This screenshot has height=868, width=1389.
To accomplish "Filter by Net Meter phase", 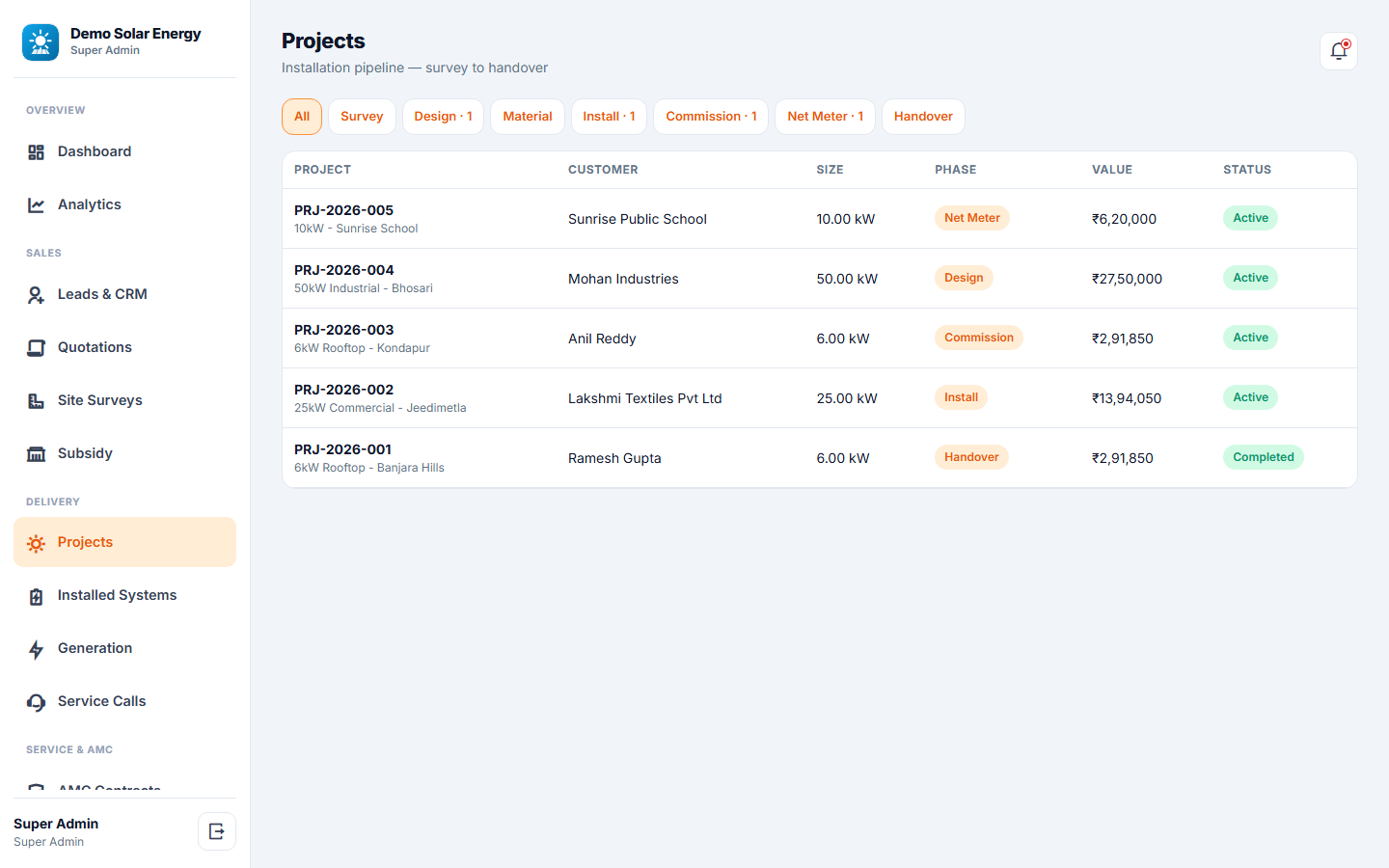I will click(826, 117).
